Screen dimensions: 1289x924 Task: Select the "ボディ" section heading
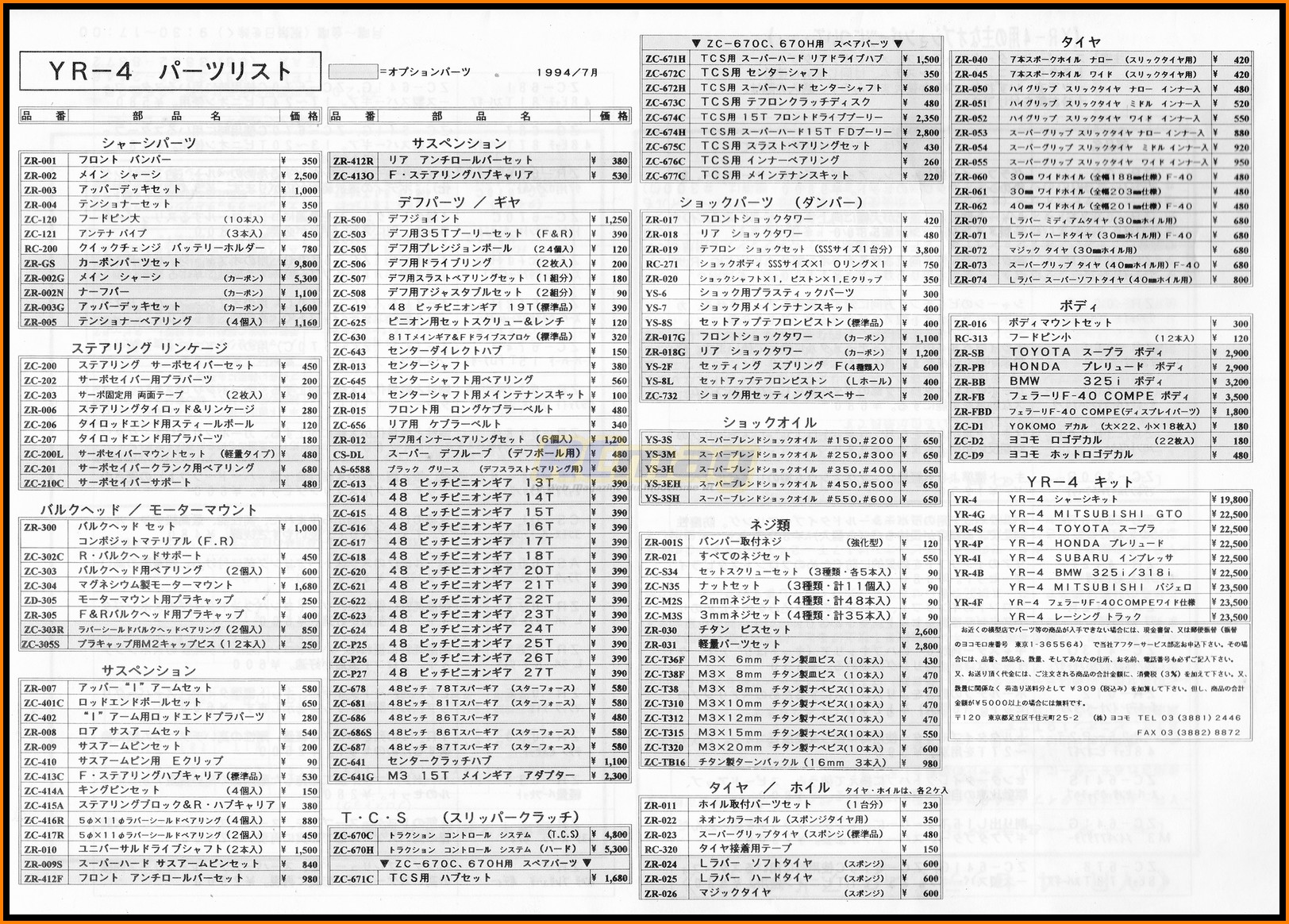1079,306
